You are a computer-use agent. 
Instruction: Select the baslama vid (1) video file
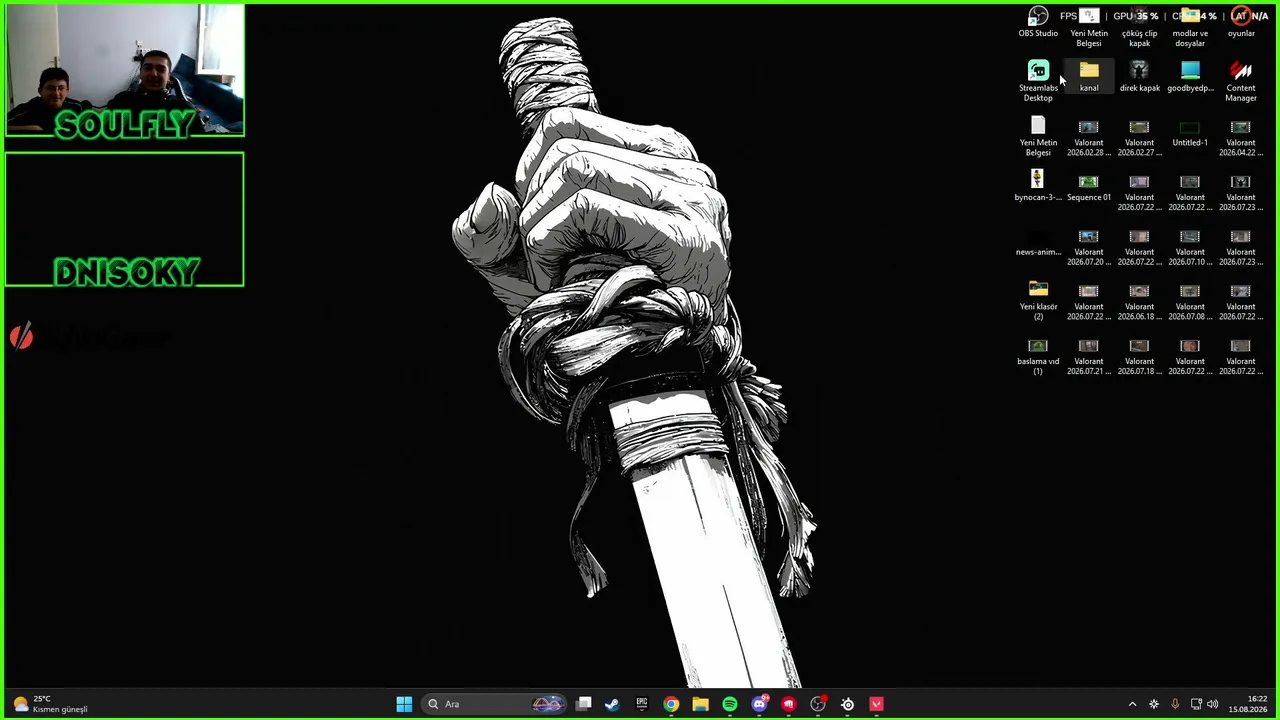click(1038, 356)
